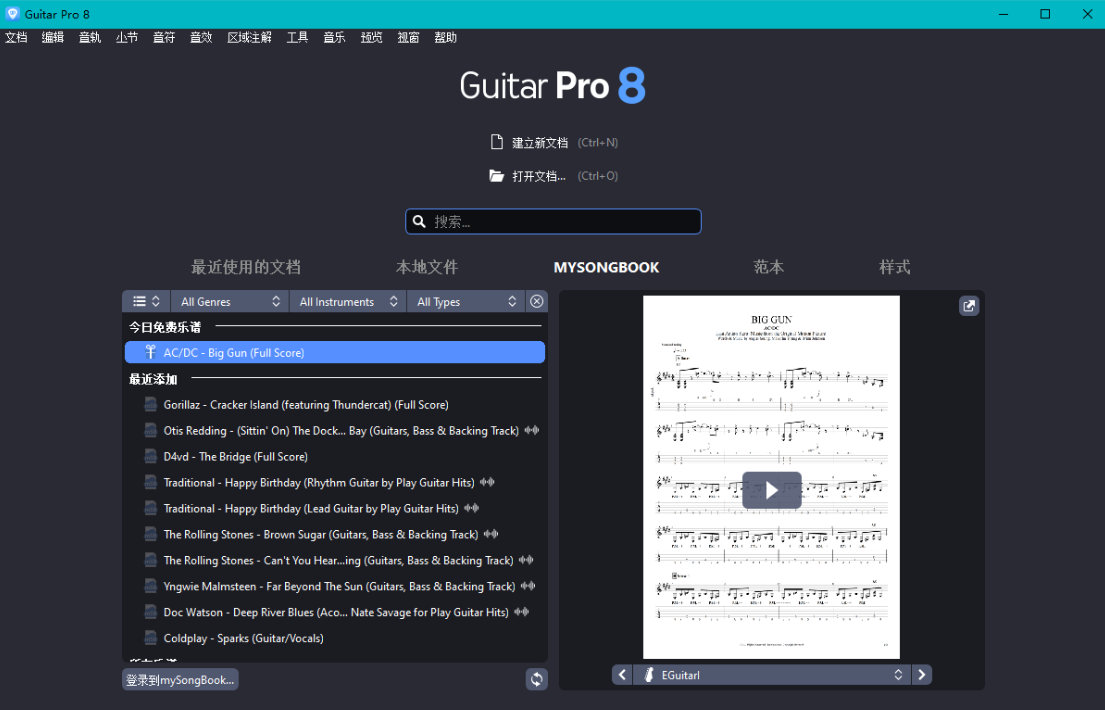
Task: Open the 编辑 menu
Action: point(53,37)
